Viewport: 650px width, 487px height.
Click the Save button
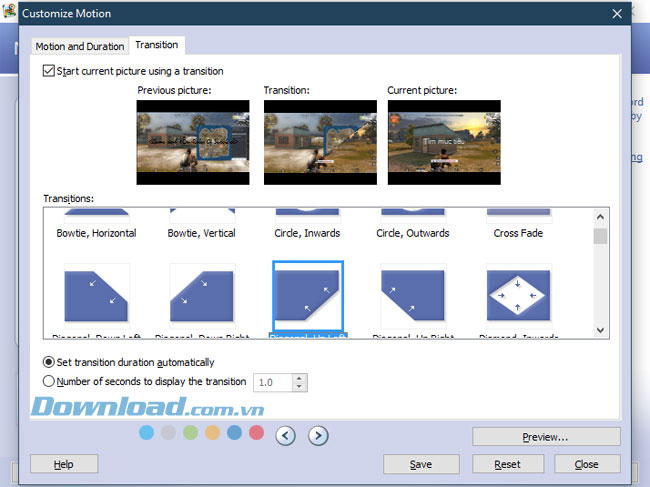(421, 464)
